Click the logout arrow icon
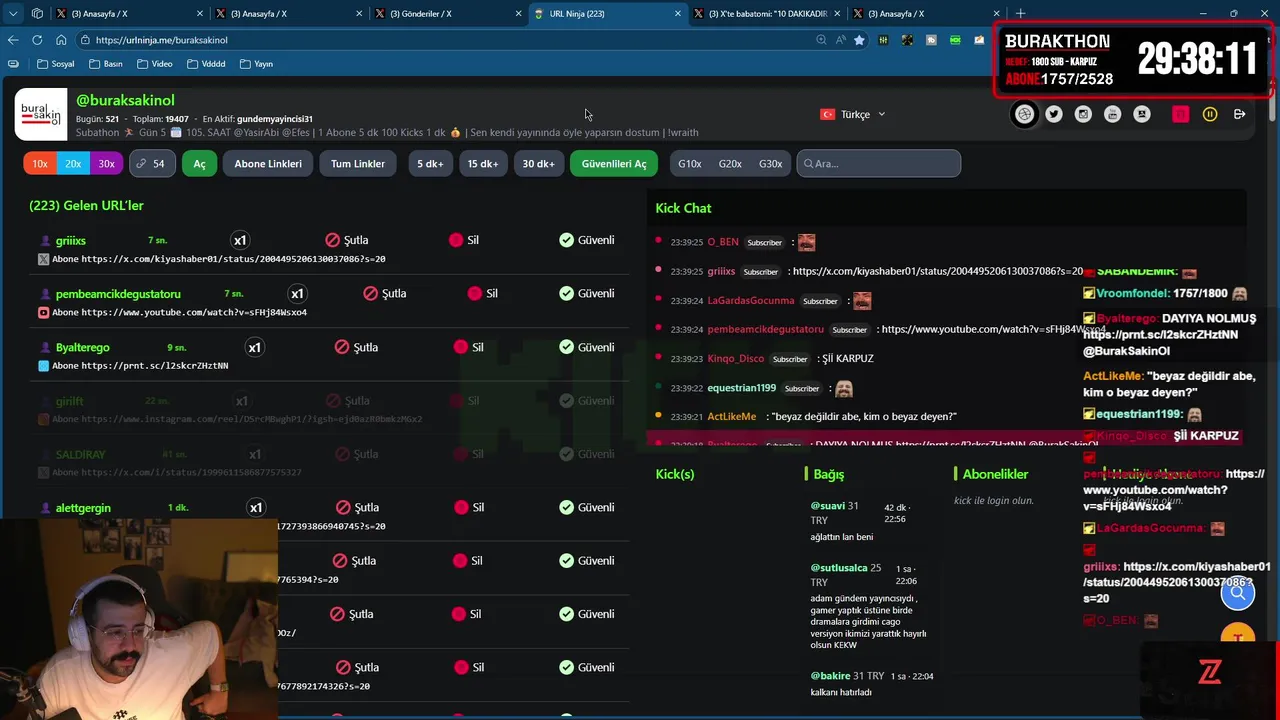The width and height of the screenshot is (1280, 720). click(1239, 114)
